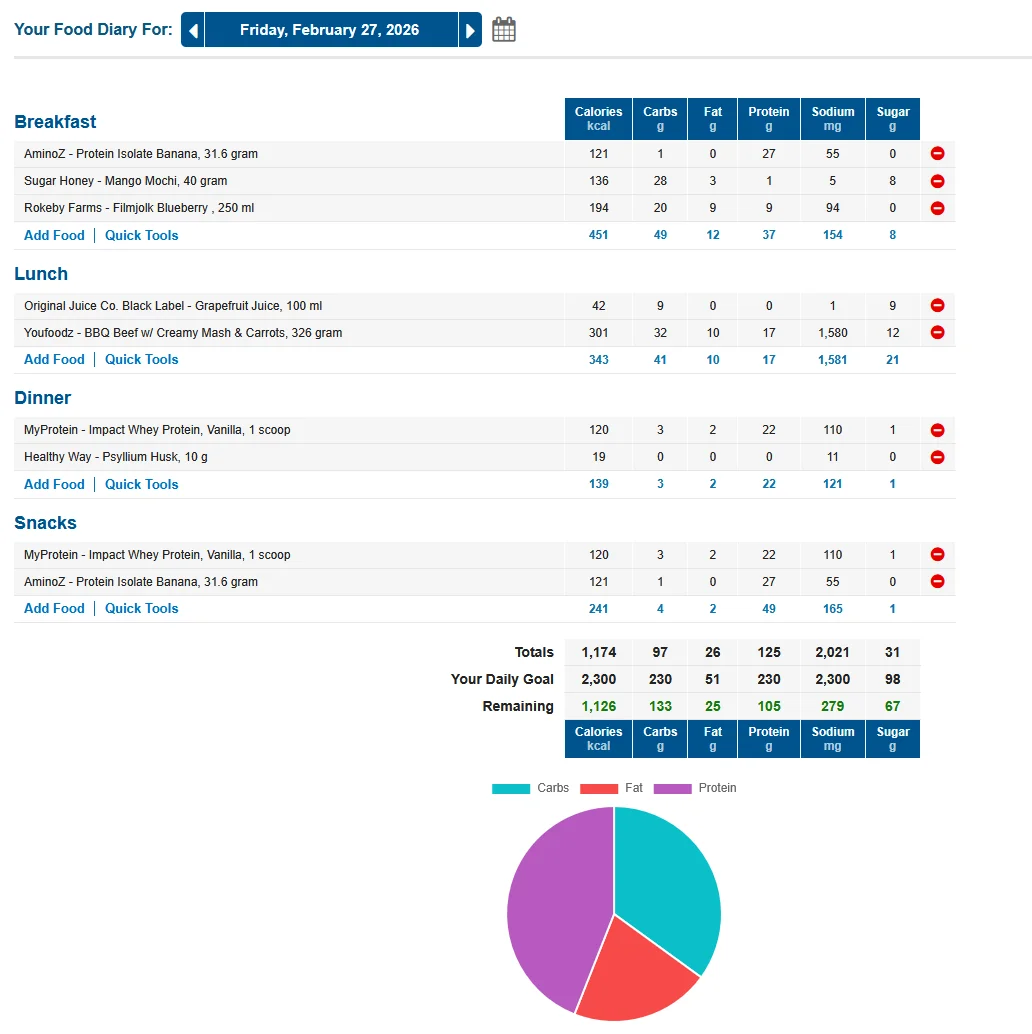Remove Youfoodz BBQ Beef entry
Screen dimensions: 1032x1034
[x=937, y=332]
